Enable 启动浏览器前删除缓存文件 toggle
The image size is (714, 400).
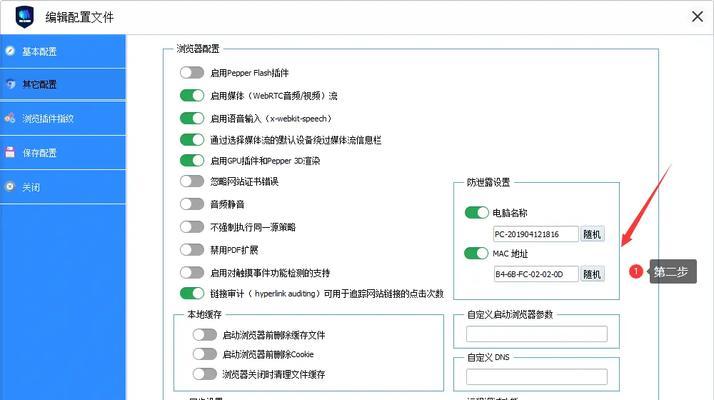click(204, 335)
